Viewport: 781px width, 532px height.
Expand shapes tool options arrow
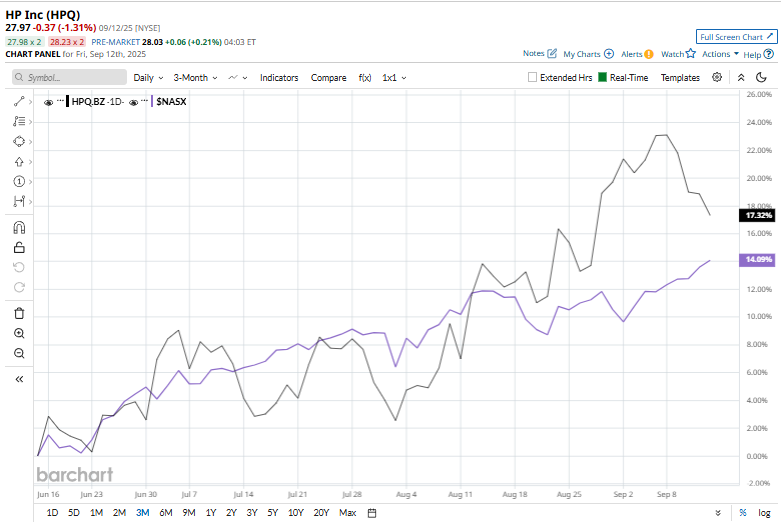point(30,142)
